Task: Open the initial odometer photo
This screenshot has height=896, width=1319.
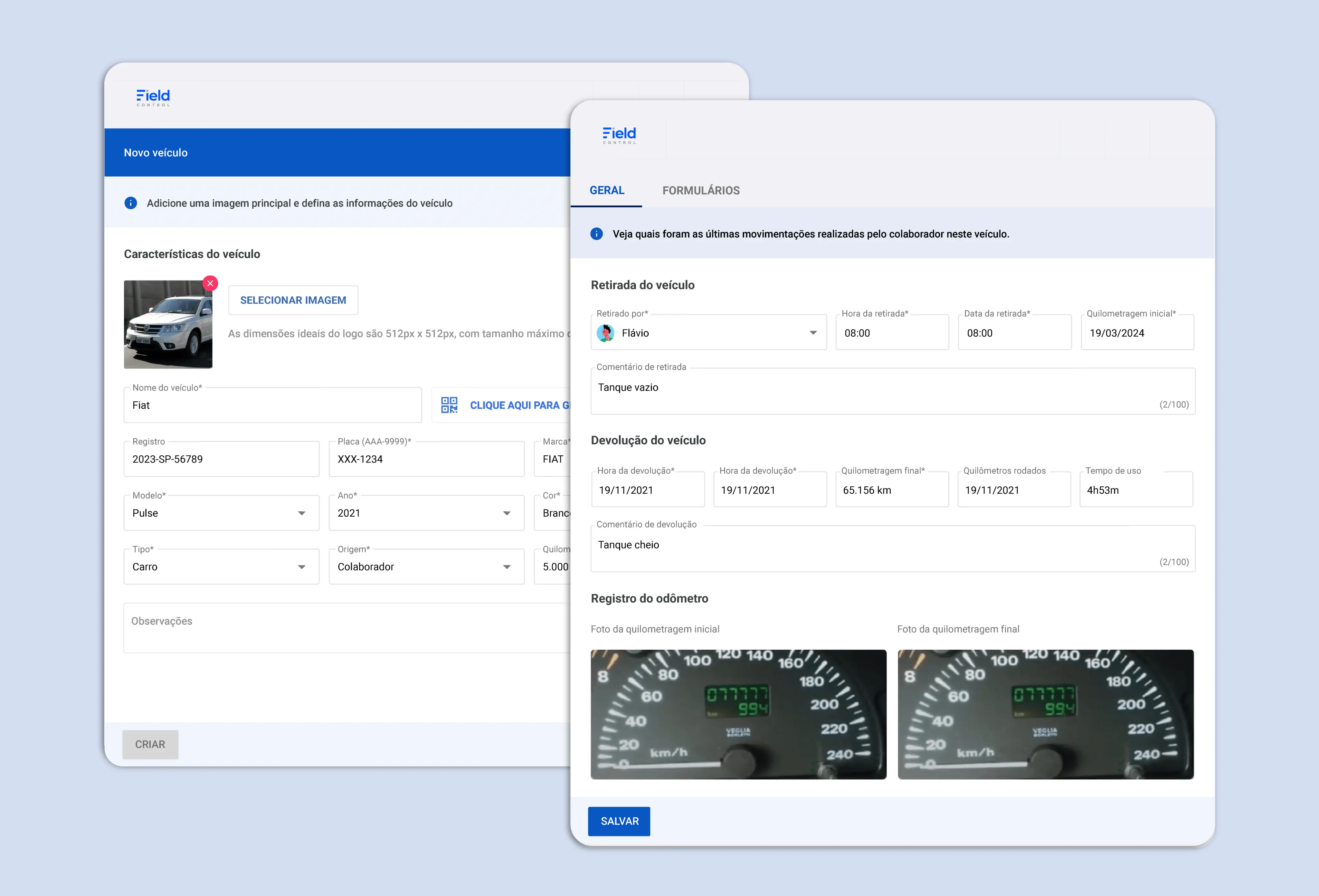Action: [x=738, y=714]
